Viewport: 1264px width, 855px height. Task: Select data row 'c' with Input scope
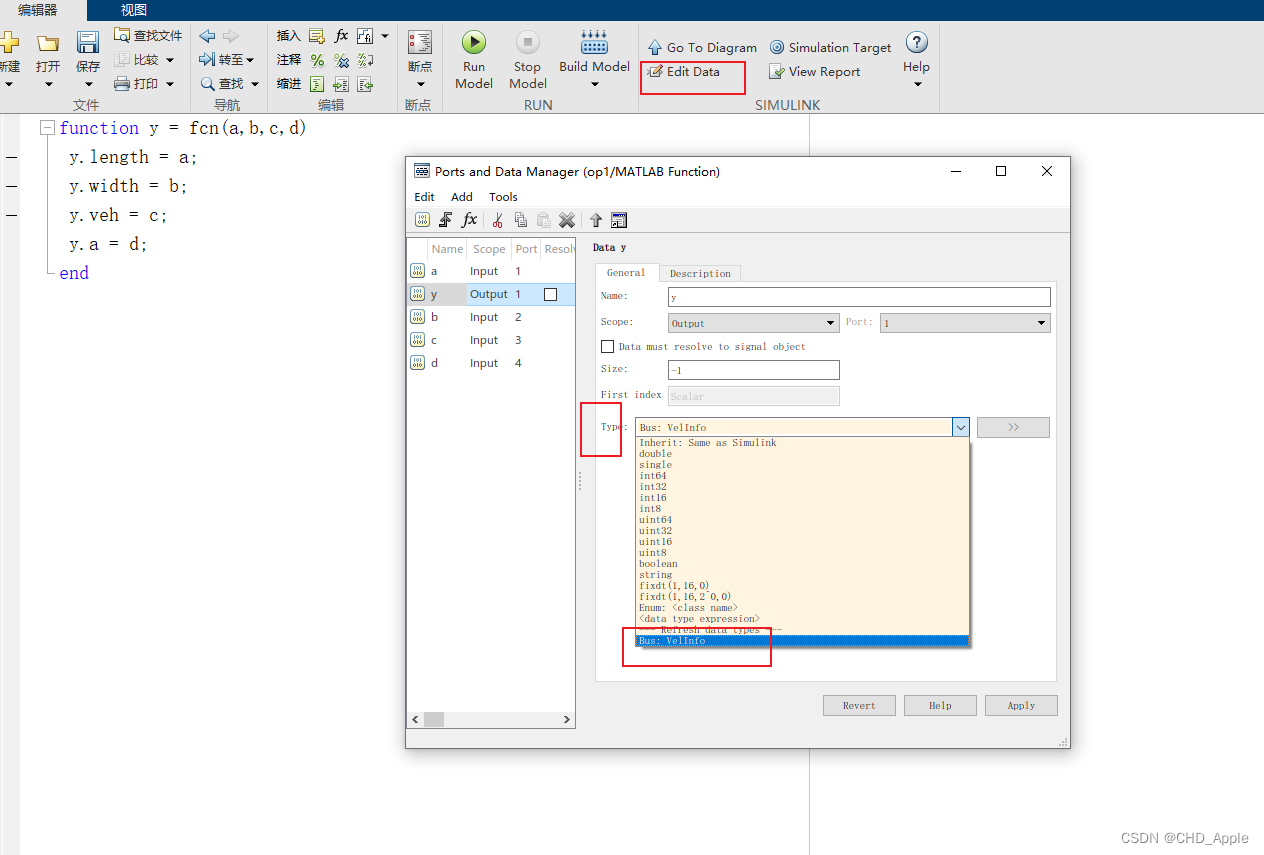pyautogui.click(x=491, y=340)
